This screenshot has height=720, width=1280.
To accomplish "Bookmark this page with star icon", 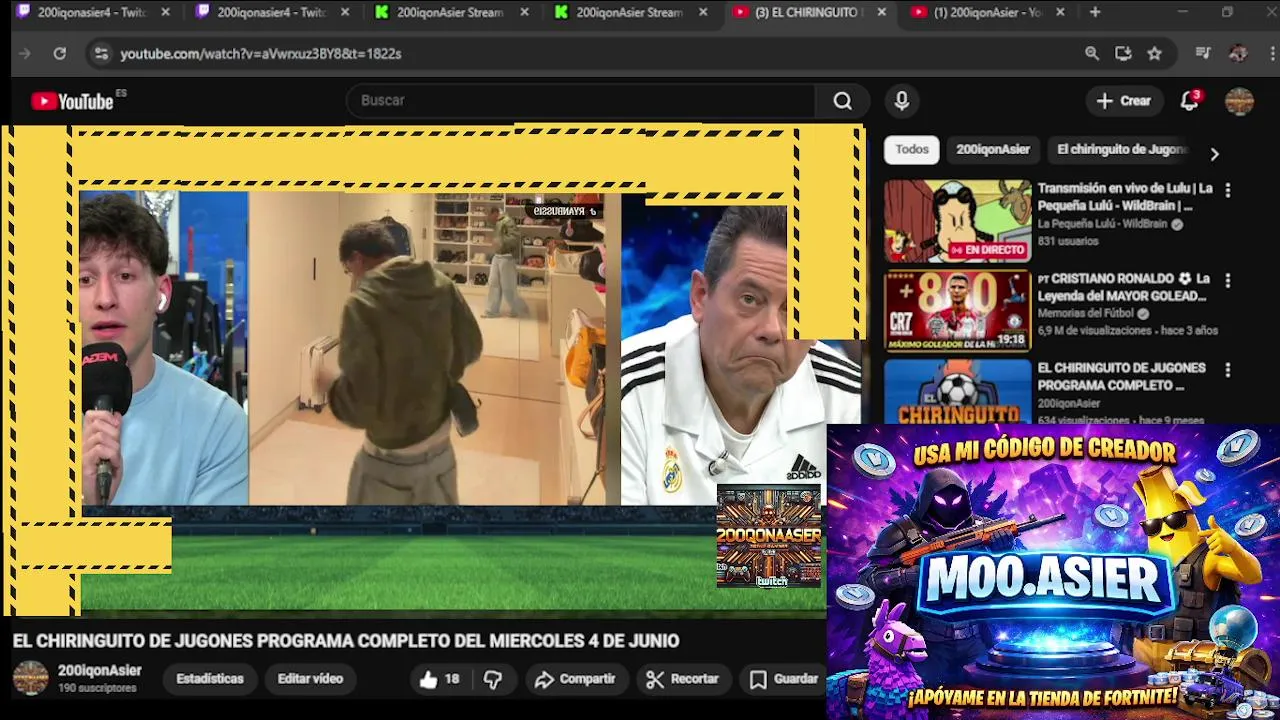I will 1155,54.
